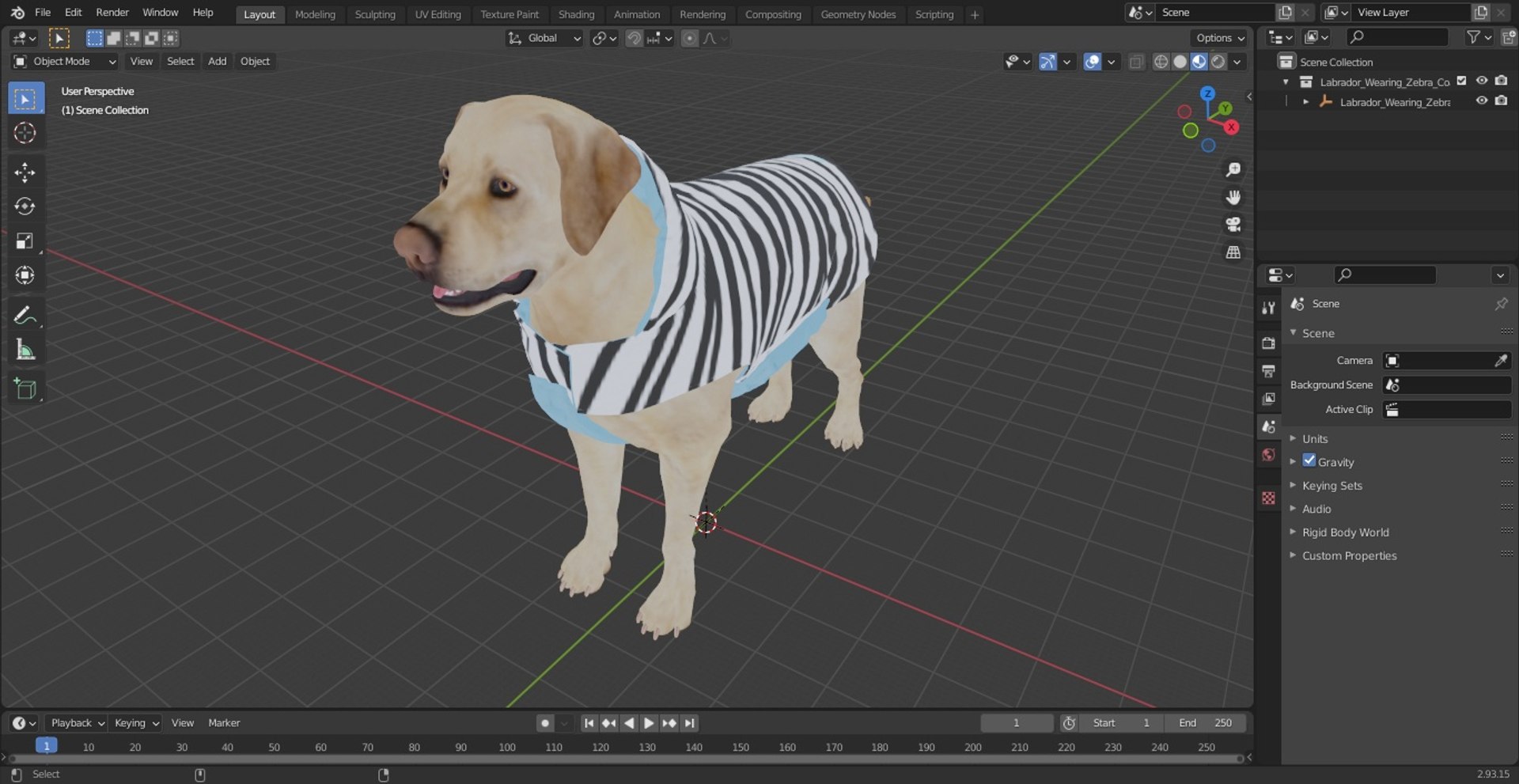The width and height of the screenshot is (1519, 784).
Task: Select the Move tool
Action: click(x=25, y=172)
